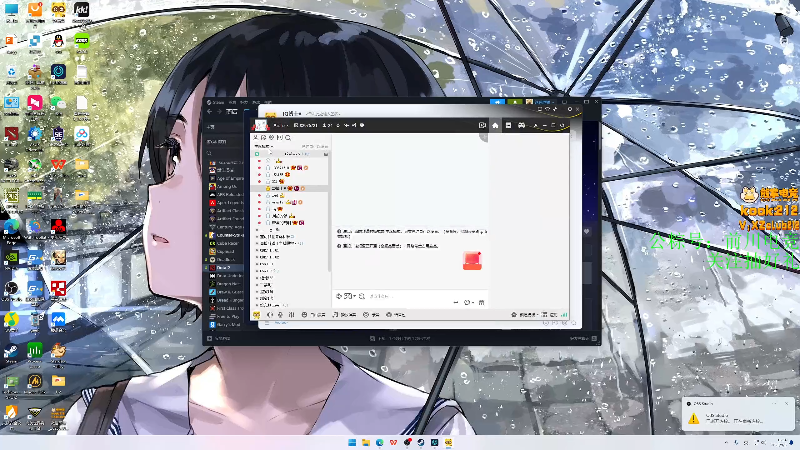Go forward in the Steam window
The width and height of the screenshot is (800, 450).
(219, 111)
